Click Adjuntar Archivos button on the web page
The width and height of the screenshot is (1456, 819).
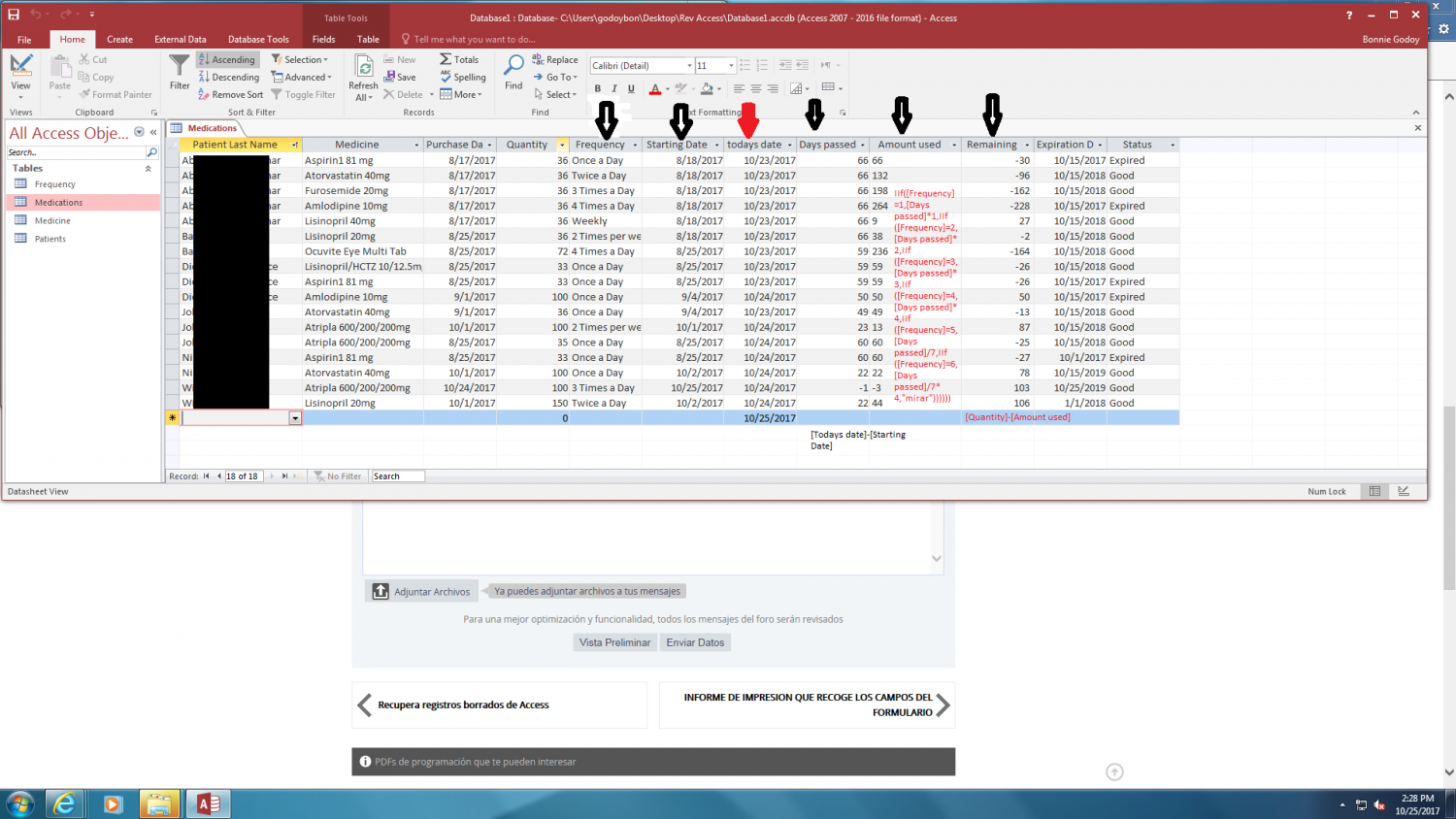click(x=421, y=591)
